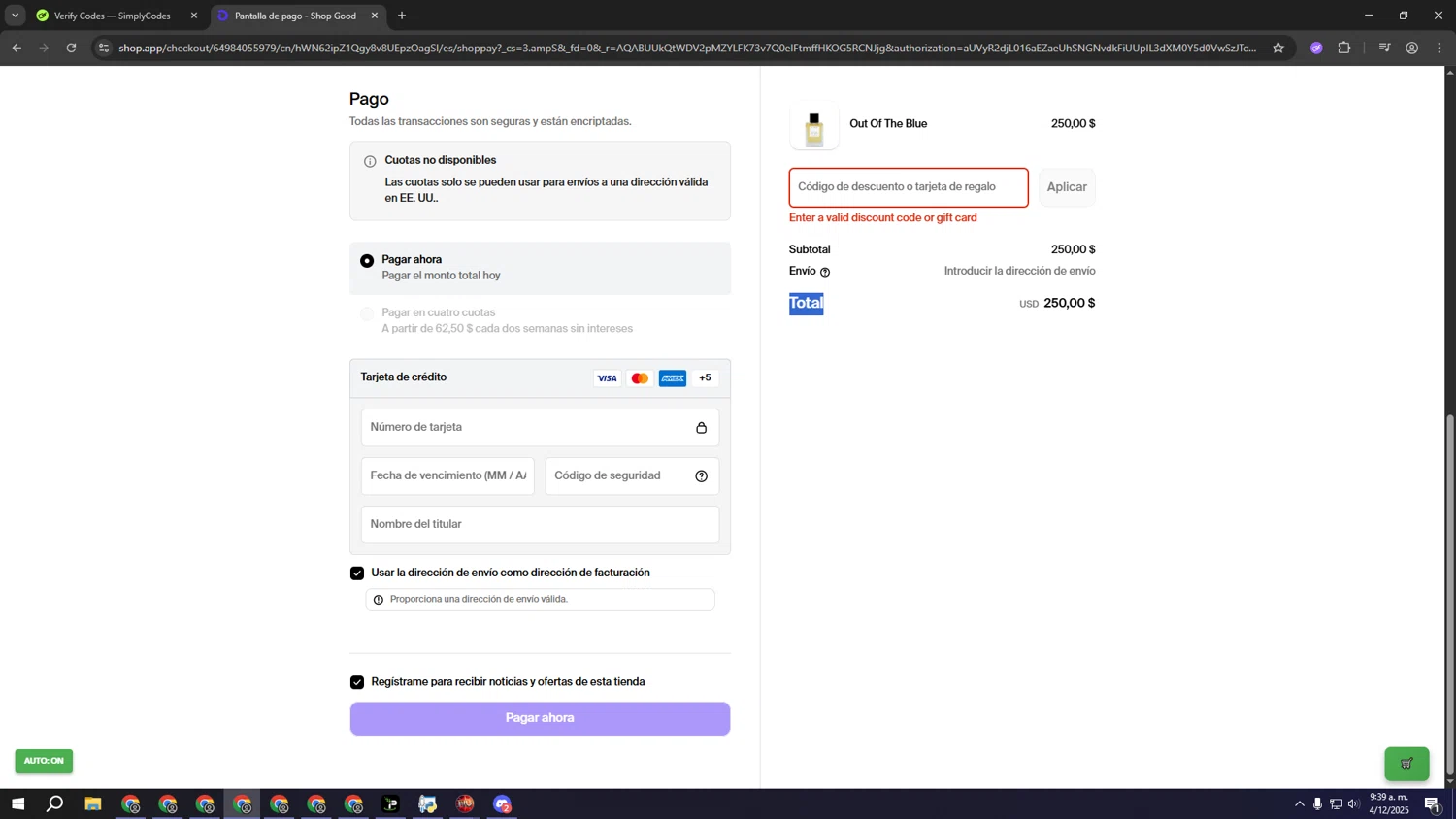Screen dimensions: 1456x819
Task: Click the browser address bar URL
Action: tap(686, 48)
